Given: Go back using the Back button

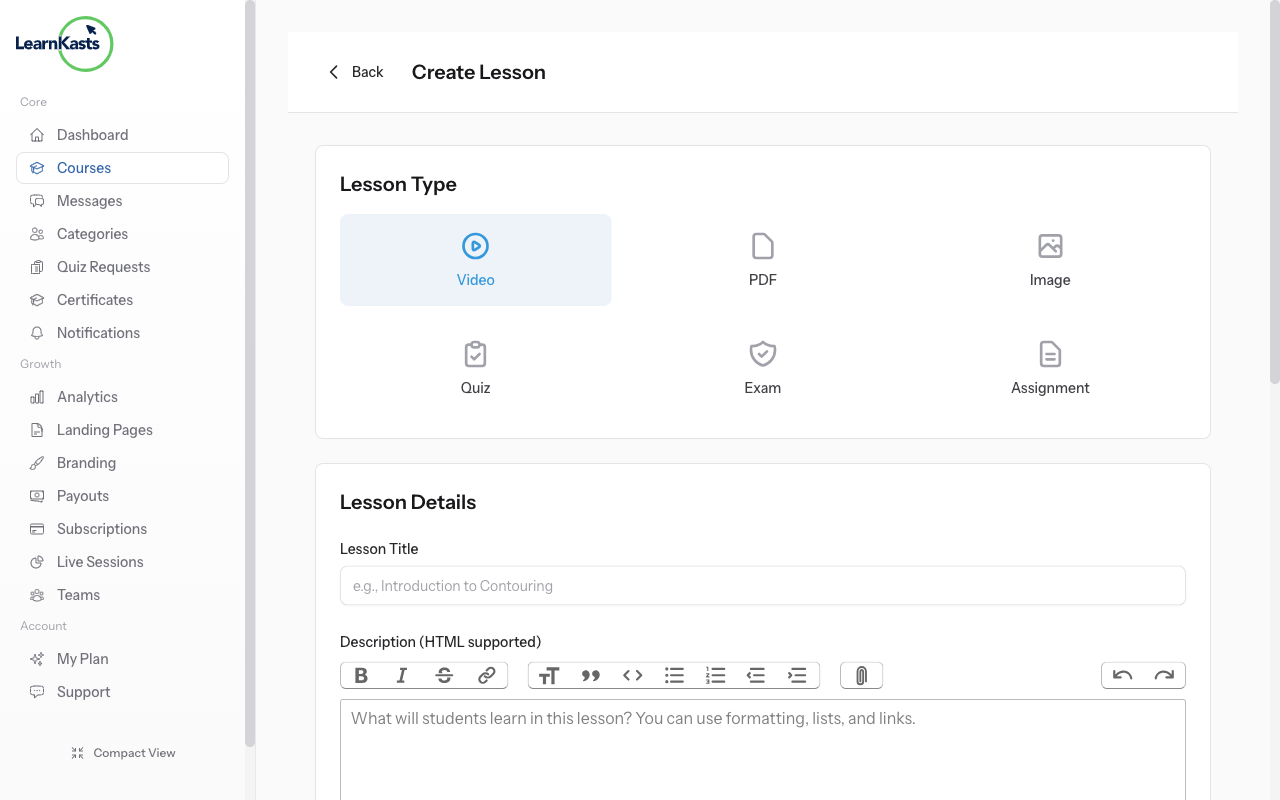Looking at the screenshot, I should coord(355,71).
